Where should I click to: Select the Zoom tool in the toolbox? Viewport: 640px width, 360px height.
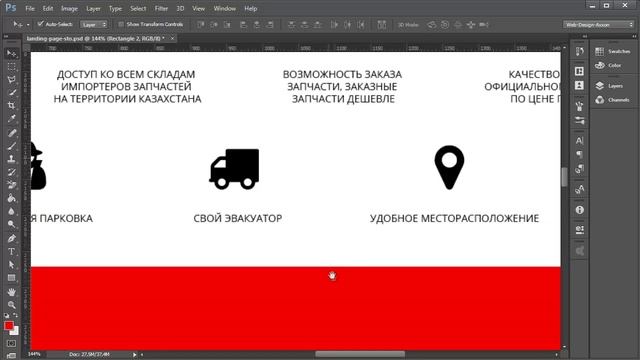11,305
